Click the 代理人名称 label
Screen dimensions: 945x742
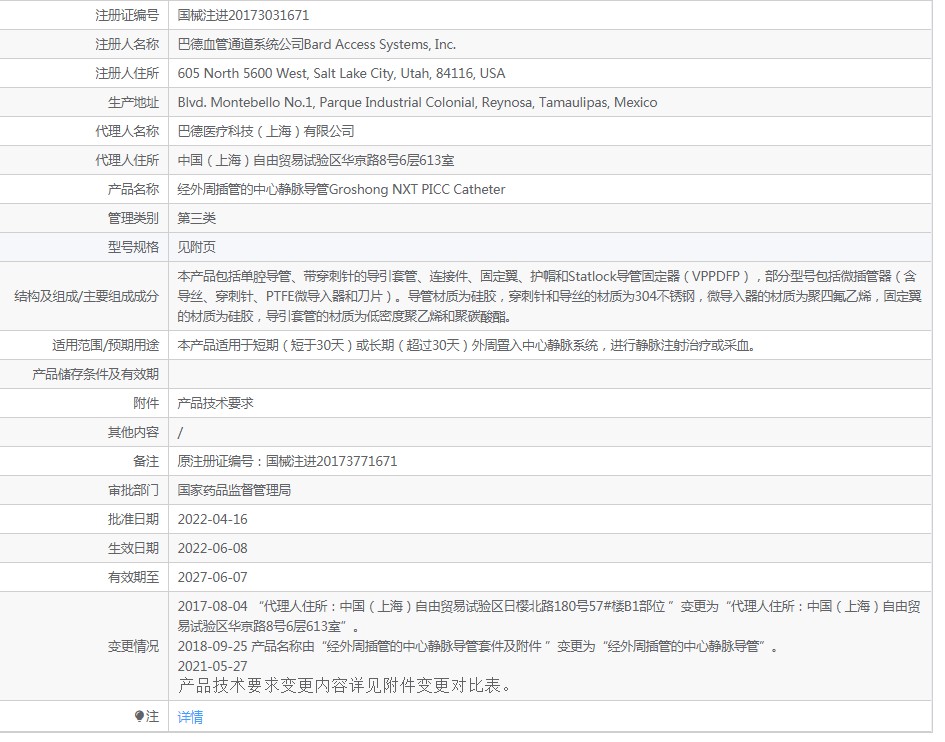[127, 131]
